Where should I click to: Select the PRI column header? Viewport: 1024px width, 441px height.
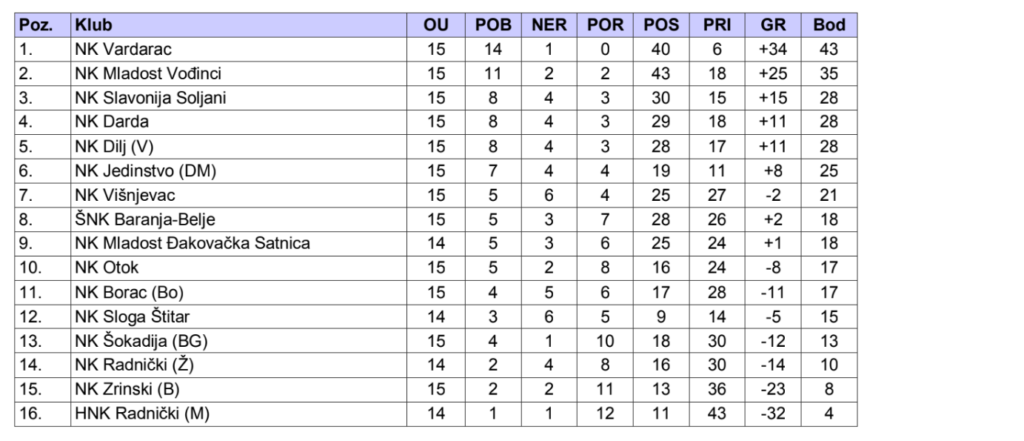(x=717, y=25)
